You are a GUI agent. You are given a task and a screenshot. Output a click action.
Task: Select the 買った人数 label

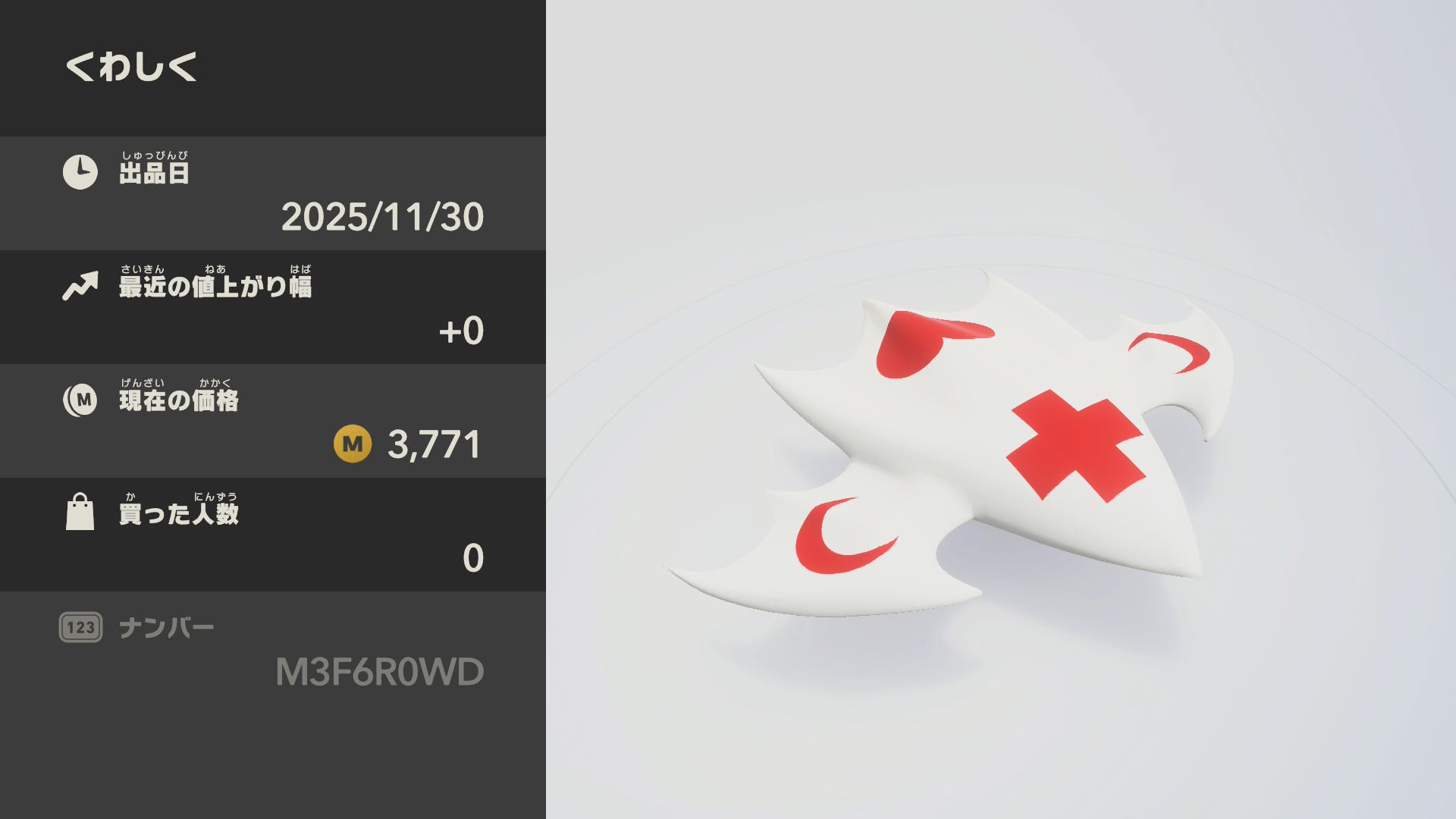179,514
